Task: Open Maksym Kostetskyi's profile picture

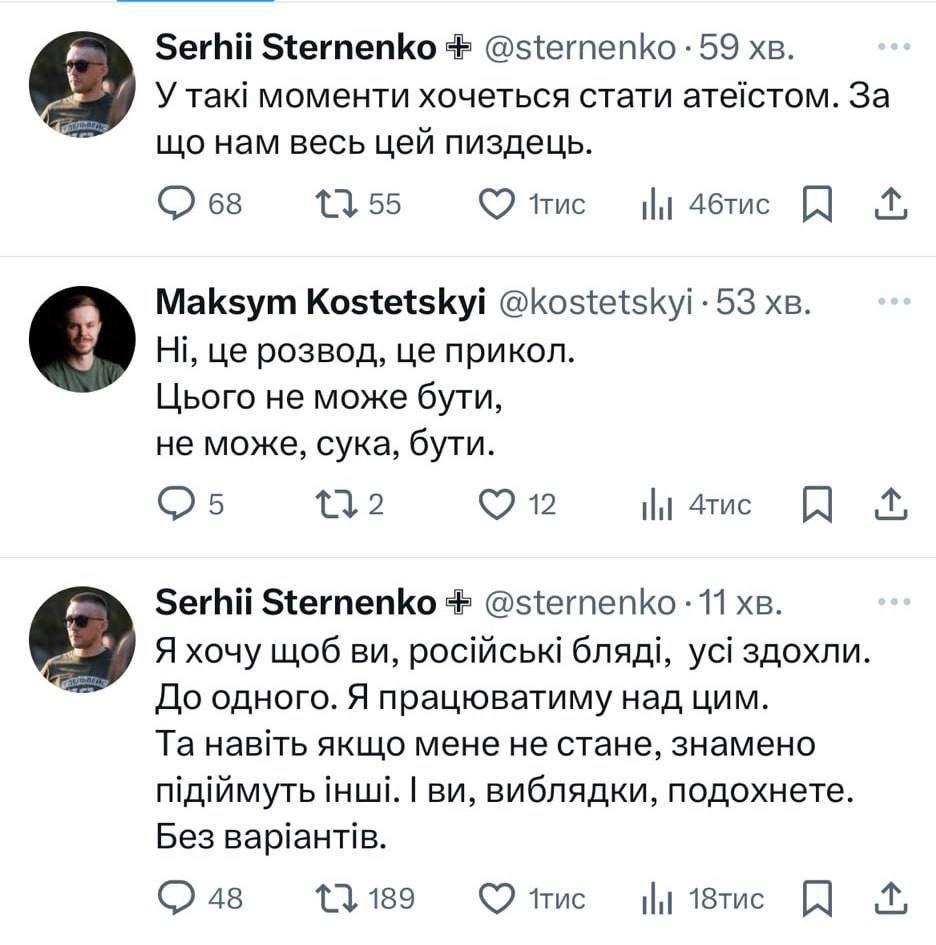Action: pos(82,339)
